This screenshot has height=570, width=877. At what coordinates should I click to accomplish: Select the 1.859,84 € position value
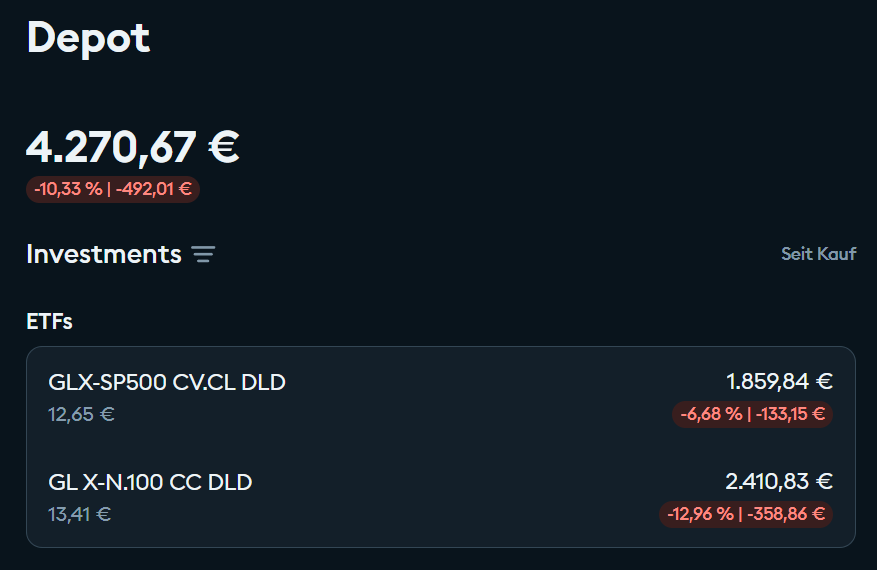(779, 381)
